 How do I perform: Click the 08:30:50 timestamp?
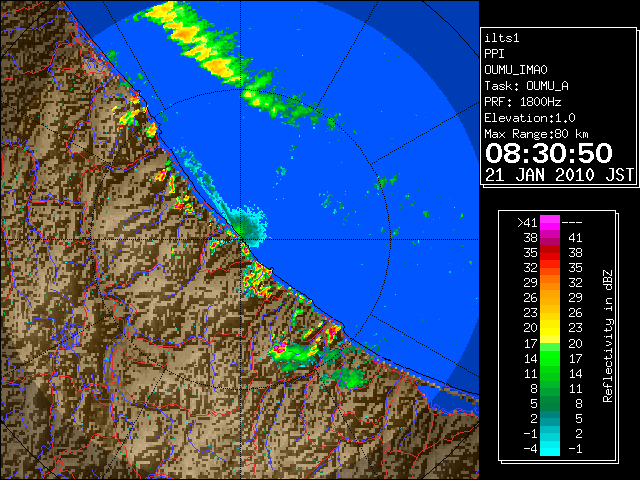[x=549, y=153]
